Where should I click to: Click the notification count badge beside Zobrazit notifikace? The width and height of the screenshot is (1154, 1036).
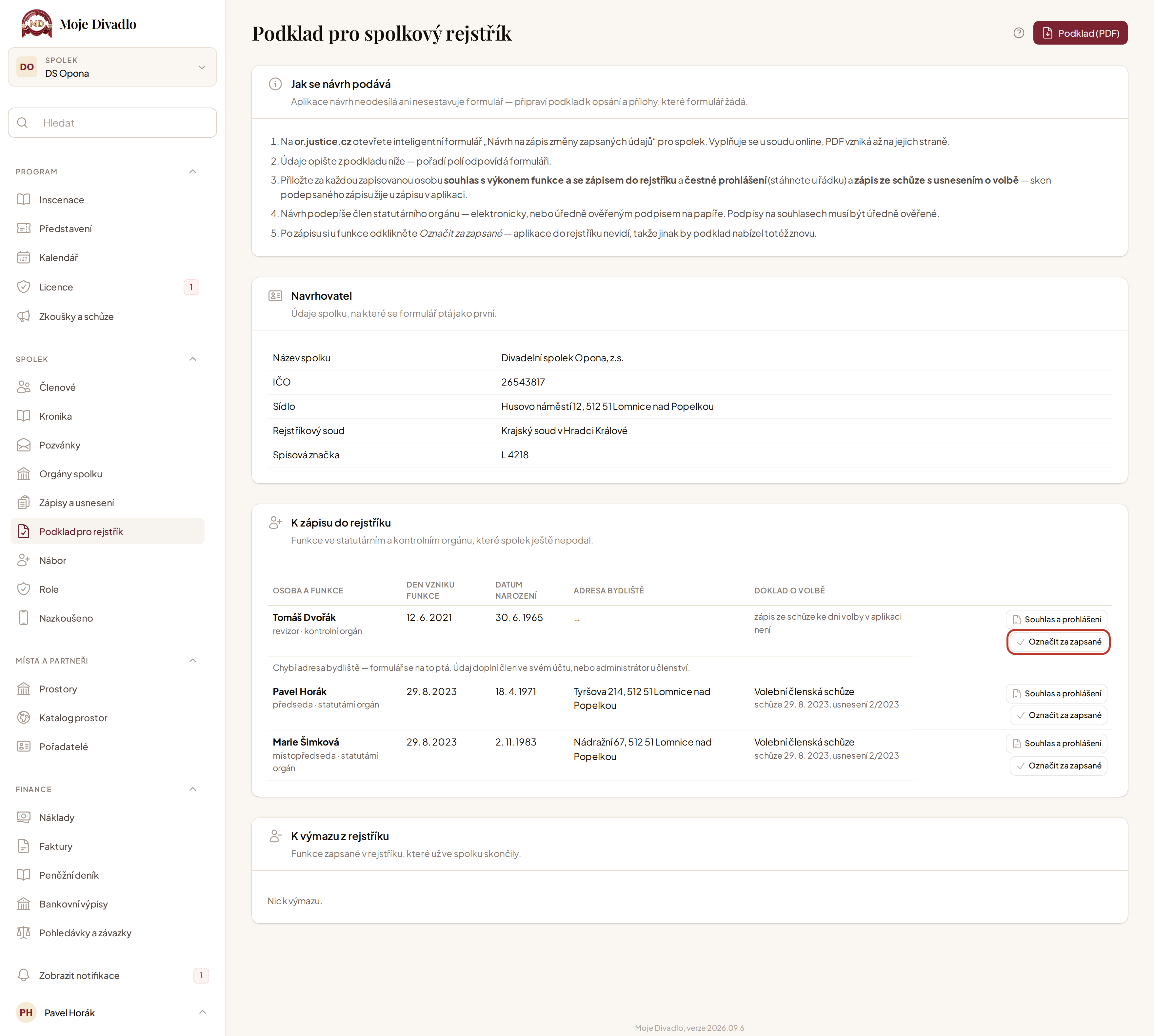(x=201, y=976)
